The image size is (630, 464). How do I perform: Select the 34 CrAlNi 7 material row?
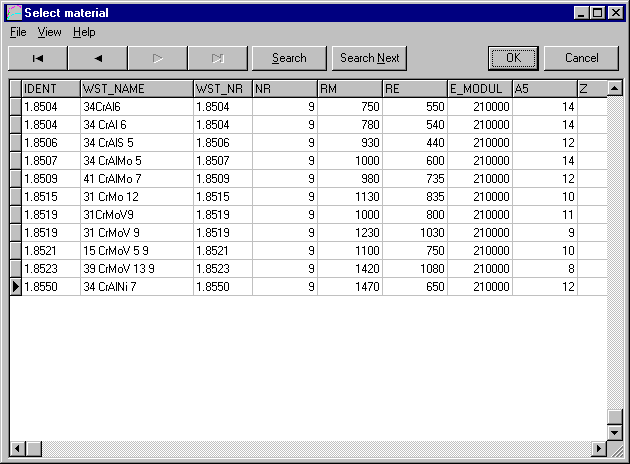136,287
